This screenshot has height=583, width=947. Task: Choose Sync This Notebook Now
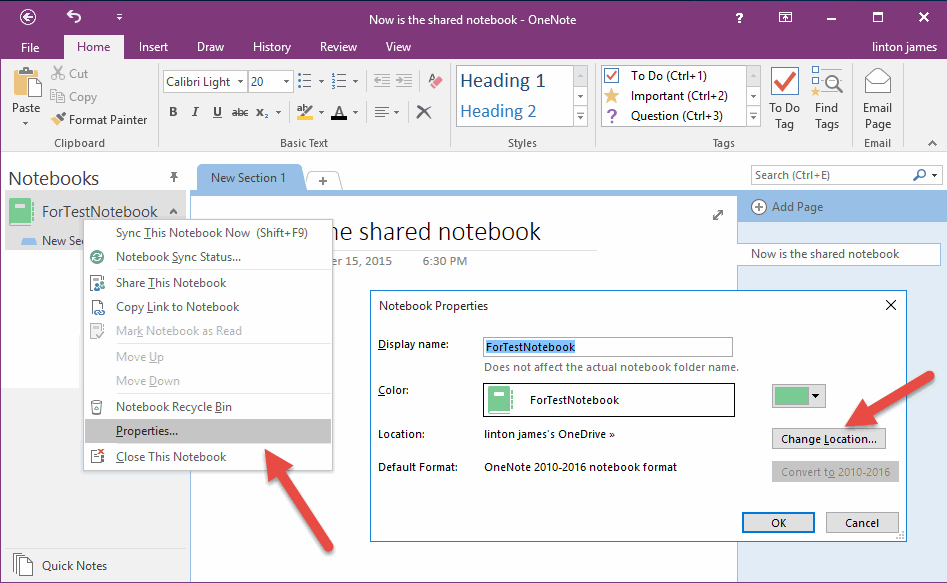208,233
